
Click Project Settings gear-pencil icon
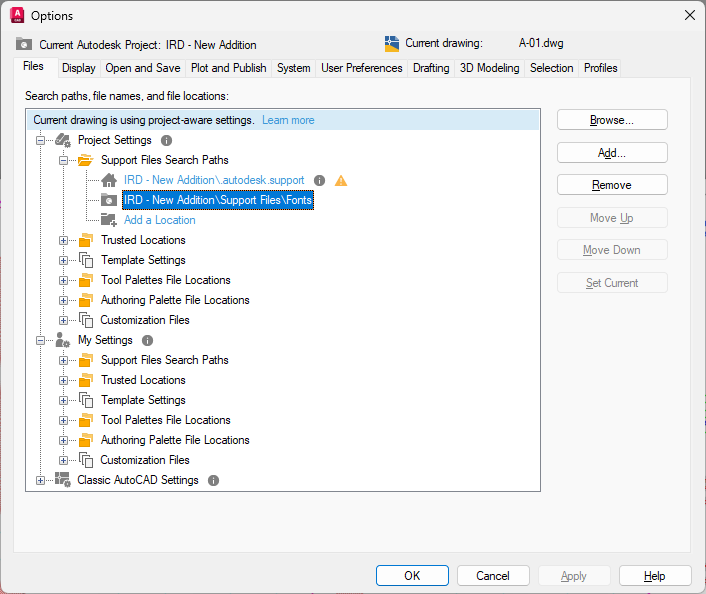pyautogui.click(x=63, y=140)
